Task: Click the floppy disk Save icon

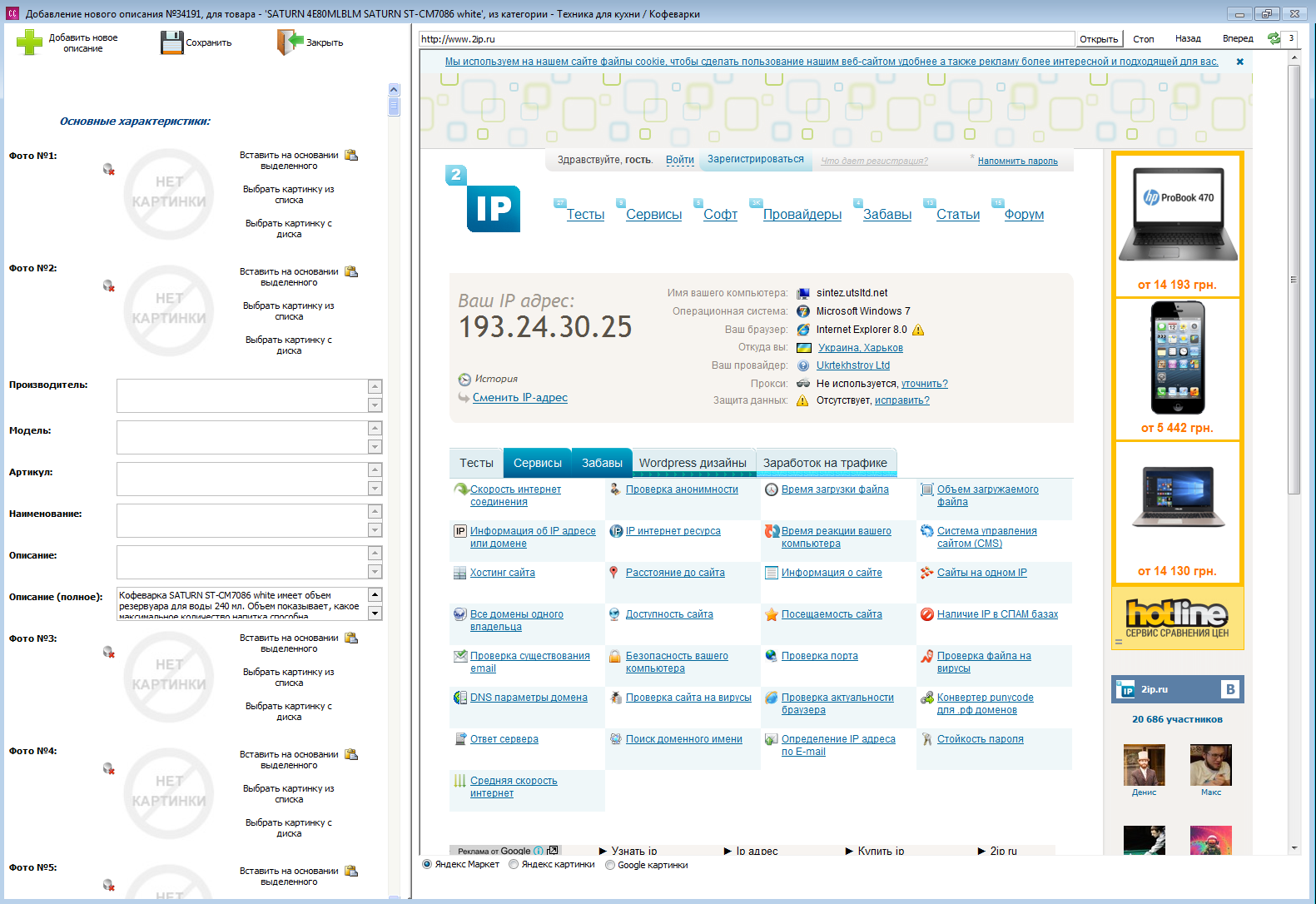Action: [171, 42]
